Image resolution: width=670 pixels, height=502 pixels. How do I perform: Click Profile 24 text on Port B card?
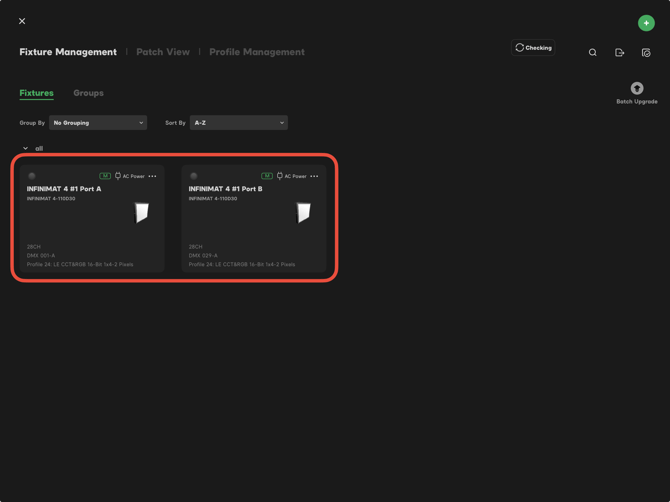tap(242, 264)
